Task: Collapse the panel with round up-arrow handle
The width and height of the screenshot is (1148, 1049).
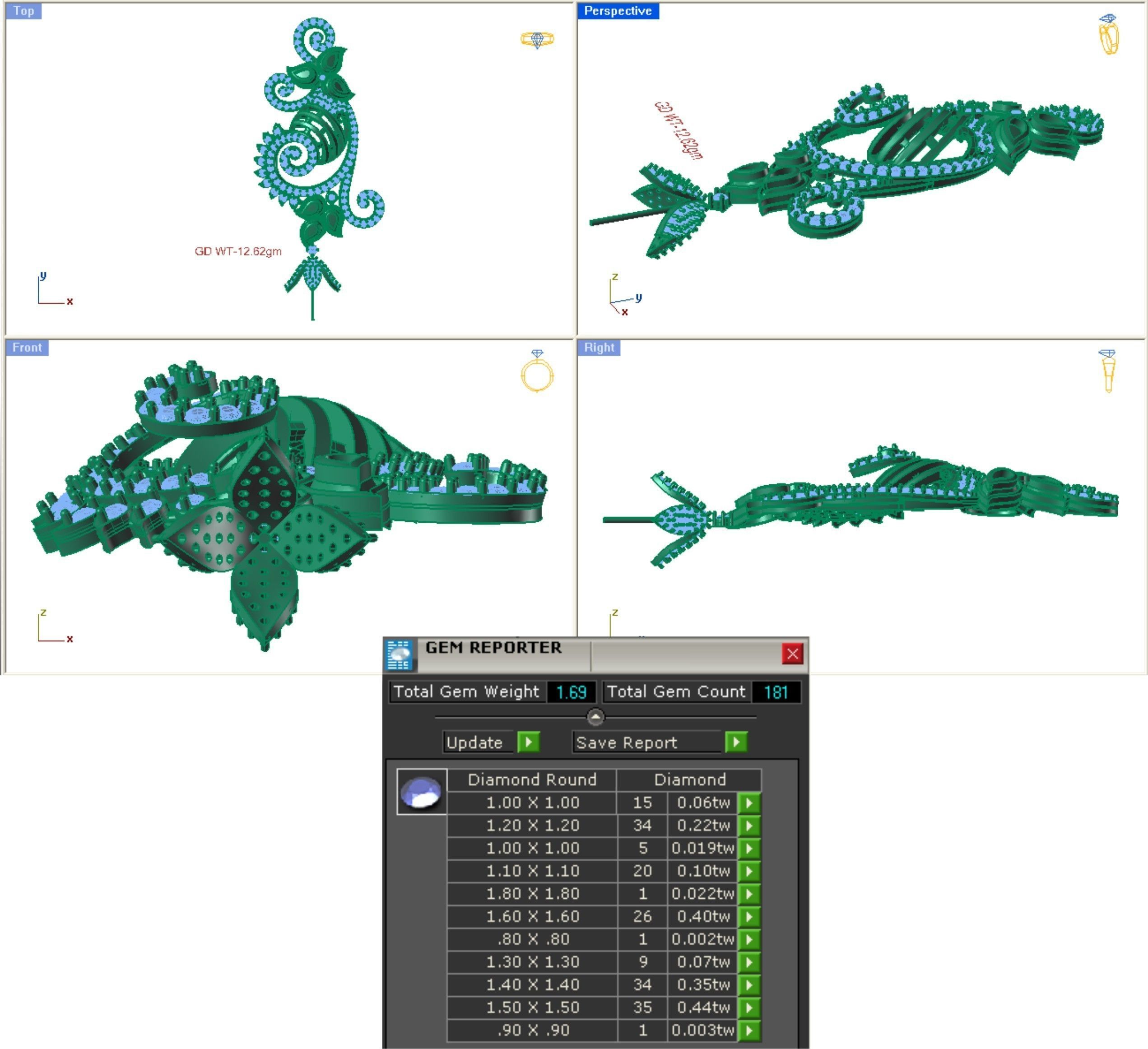Action: pos(595,717)
